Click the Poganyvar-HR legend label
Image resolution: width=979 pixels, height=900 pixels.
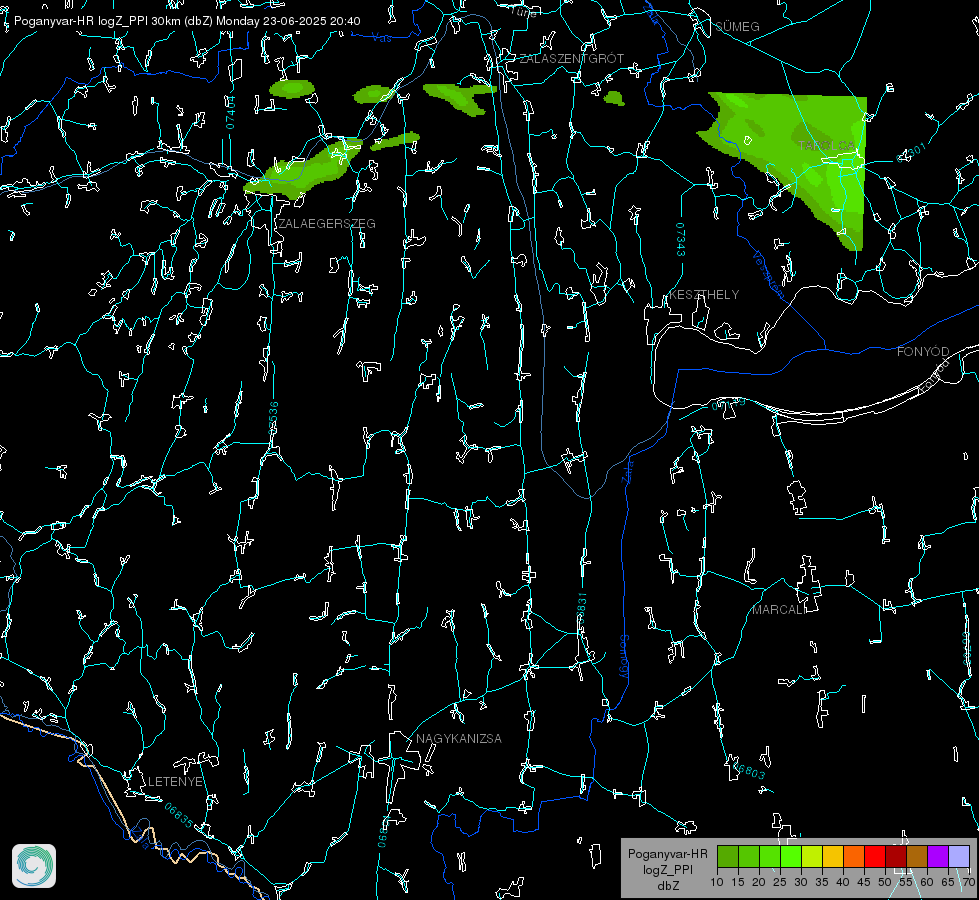[x=667, y=854]
